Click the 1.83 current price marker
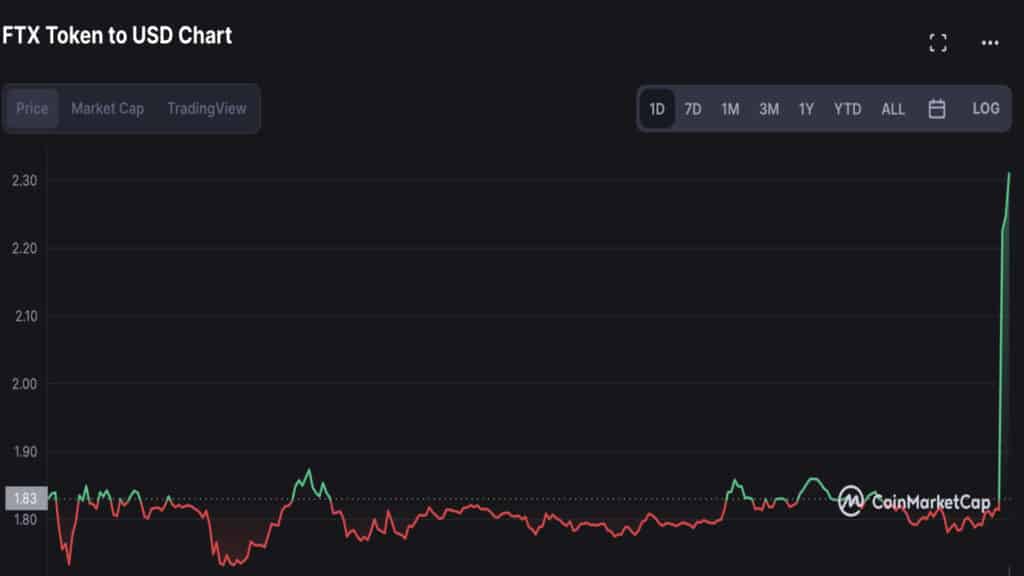The image size is (1024, 576). coord(25,498)
